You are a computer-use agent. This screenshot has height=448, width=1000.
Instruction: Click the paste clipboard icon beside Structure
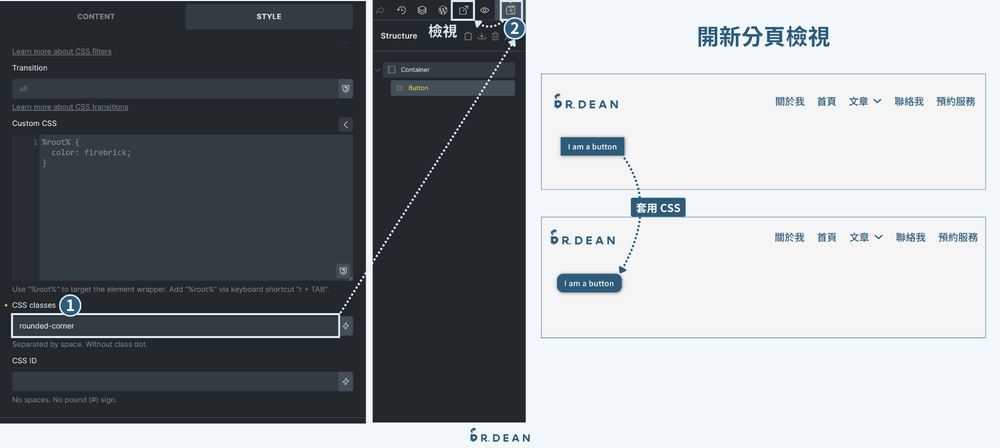tap(468, 36)
